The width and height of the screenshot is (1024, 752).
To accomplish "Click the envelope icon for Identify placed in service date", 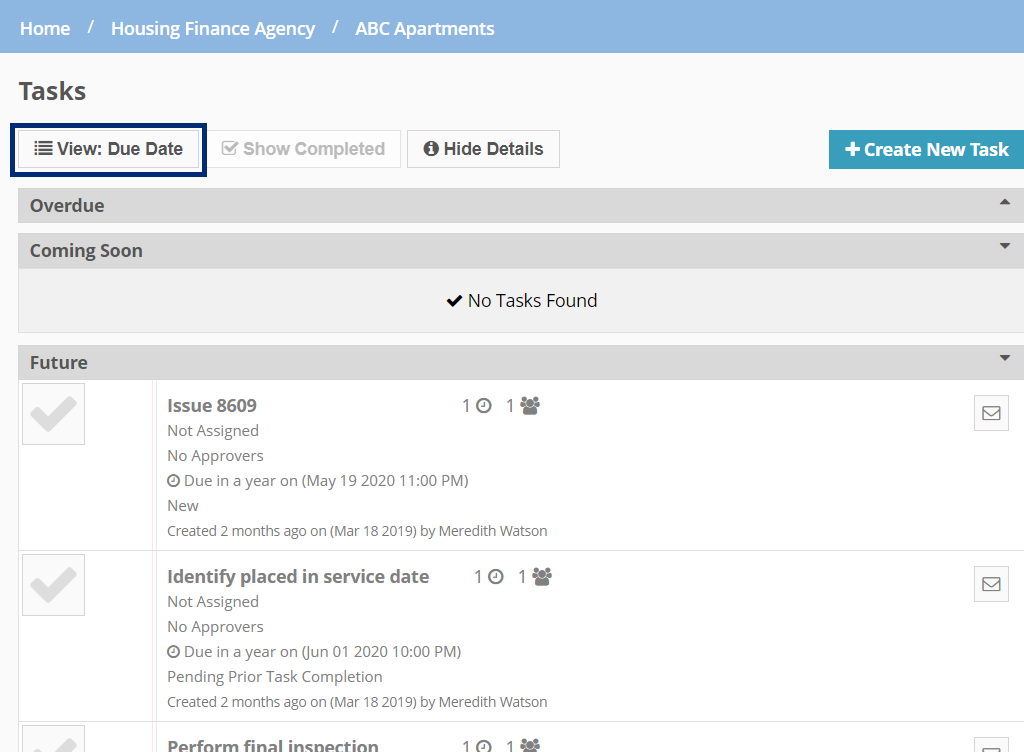I will 991,584.
